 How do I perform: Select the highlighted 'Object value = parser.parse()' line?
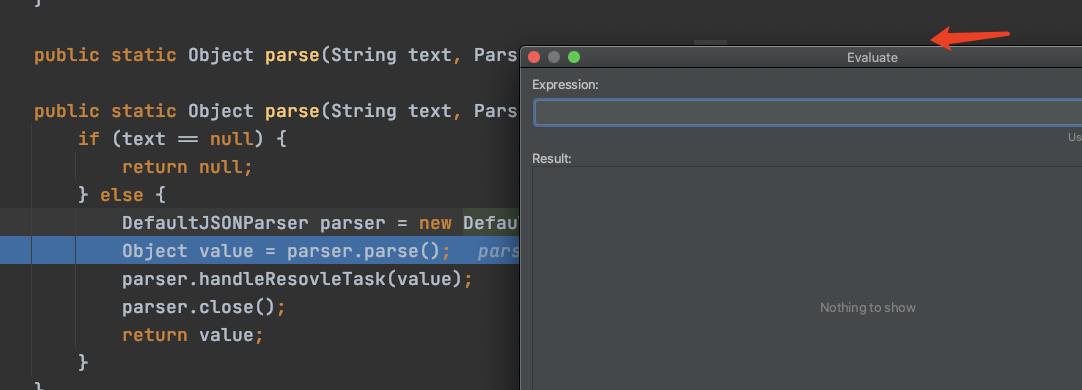[x=286, y=251]
